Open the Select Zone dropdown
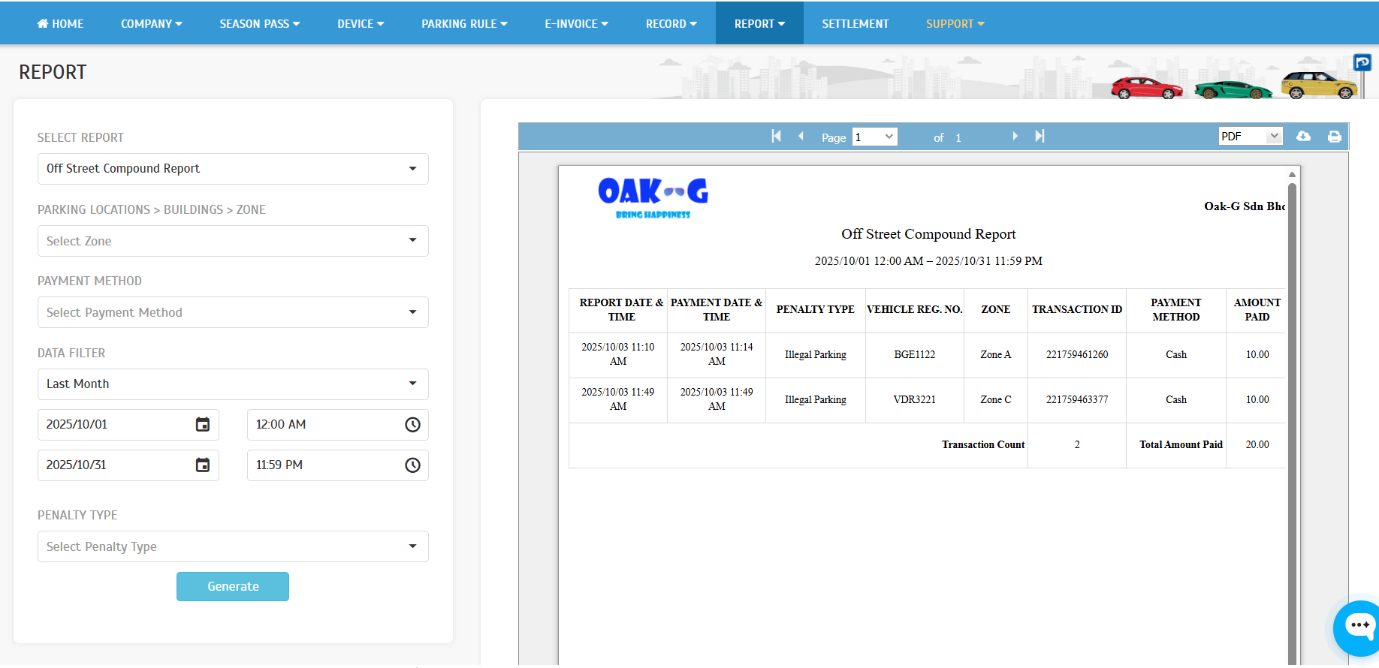The height and width of the screenshot is (668, 1379). point(232,241)
